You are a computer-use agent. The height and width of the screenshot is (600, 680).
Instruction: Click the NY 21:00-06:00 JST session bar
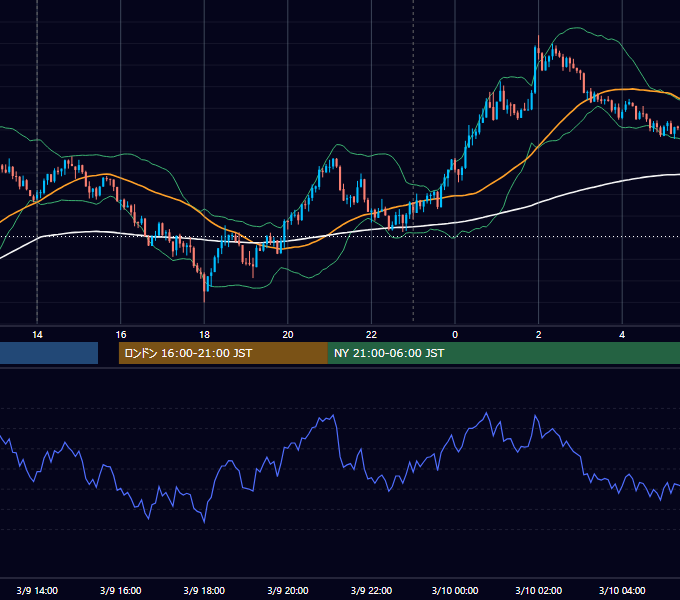(503, 353)
